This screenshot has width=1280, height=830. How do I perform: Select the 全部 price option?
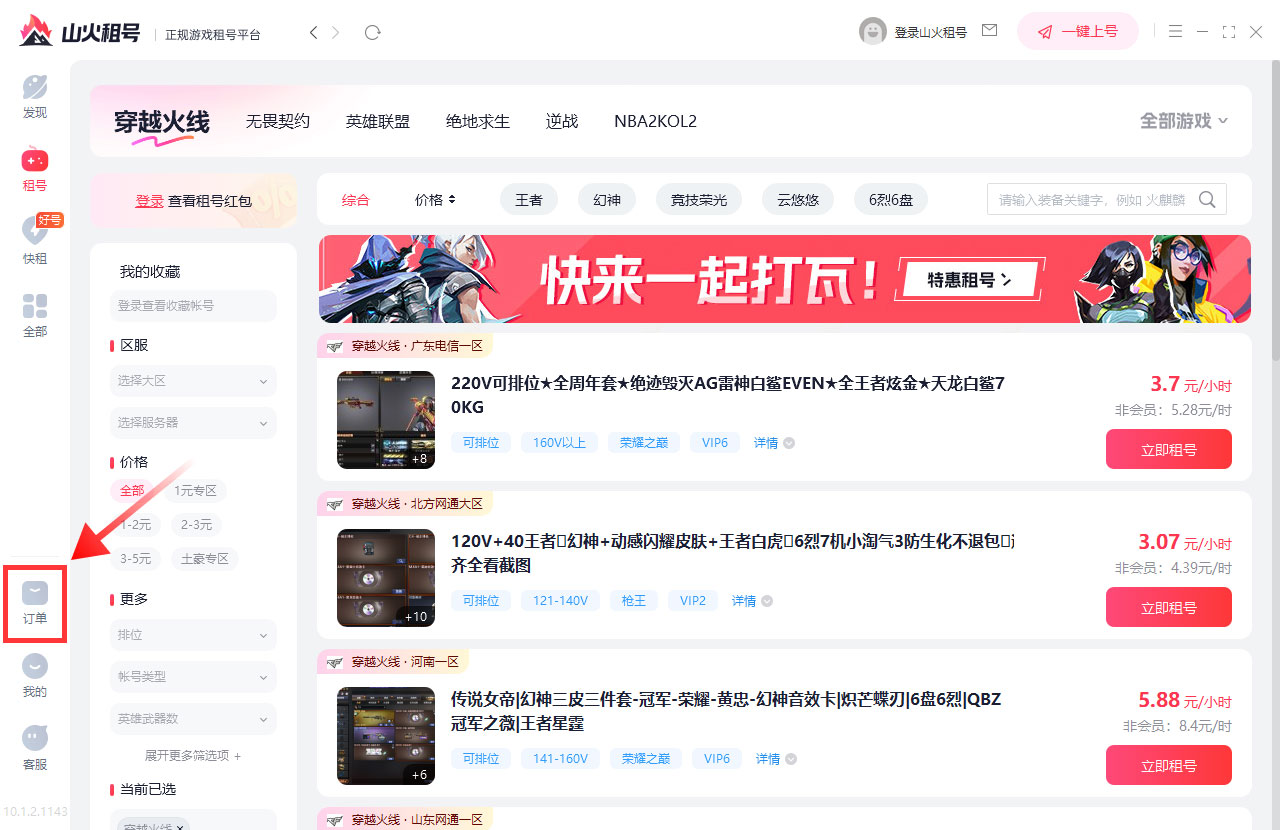pos(132,491)
